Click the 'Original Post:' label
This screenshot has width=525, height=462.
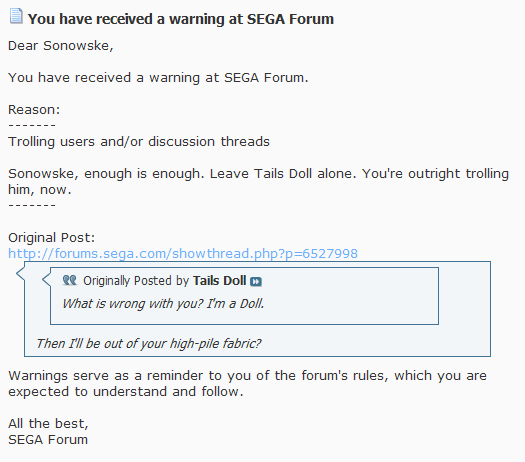[52, 238]
